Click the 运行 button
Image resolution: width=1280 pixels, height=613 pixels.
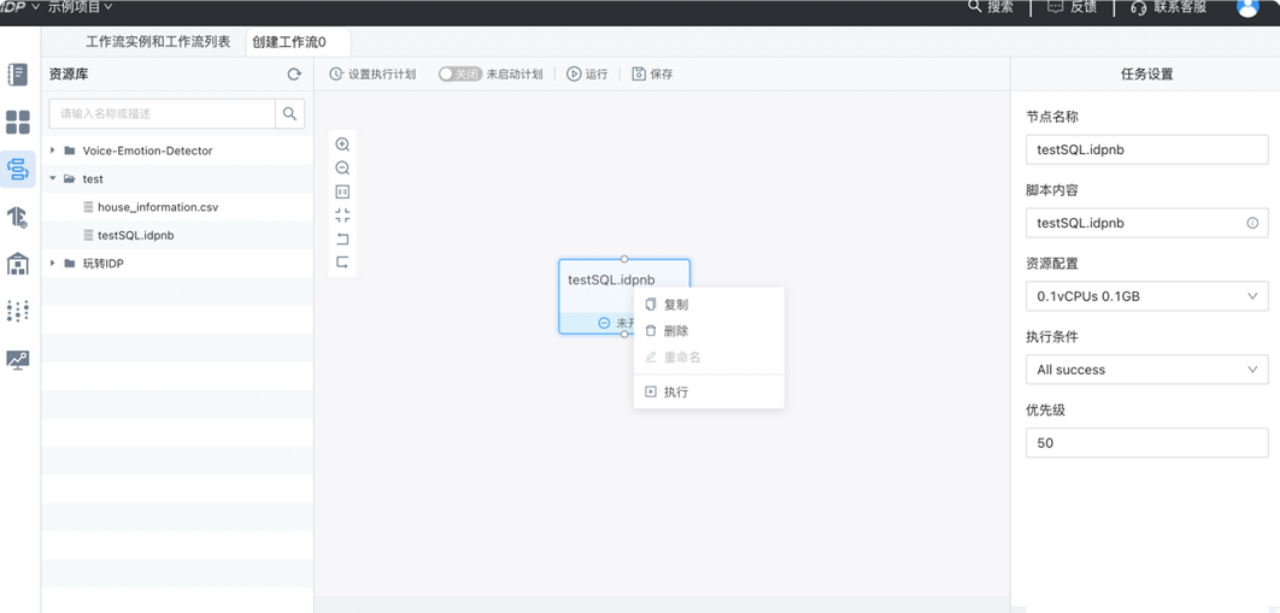[588, 74]
